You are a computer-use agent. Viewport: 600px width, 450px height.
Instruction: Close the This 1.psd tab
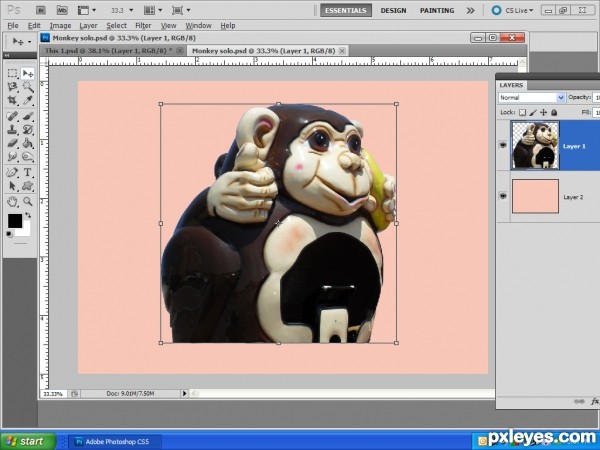(x=179, y=51)
